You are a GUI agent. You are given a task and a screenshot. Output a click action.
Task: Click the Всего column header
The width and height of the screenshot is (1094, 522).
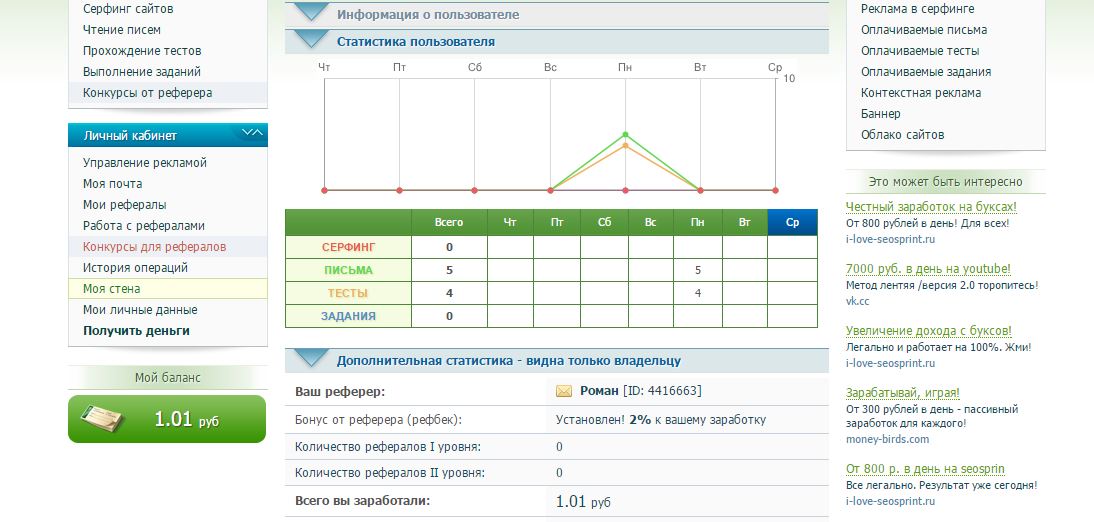(x=449, y=223)
